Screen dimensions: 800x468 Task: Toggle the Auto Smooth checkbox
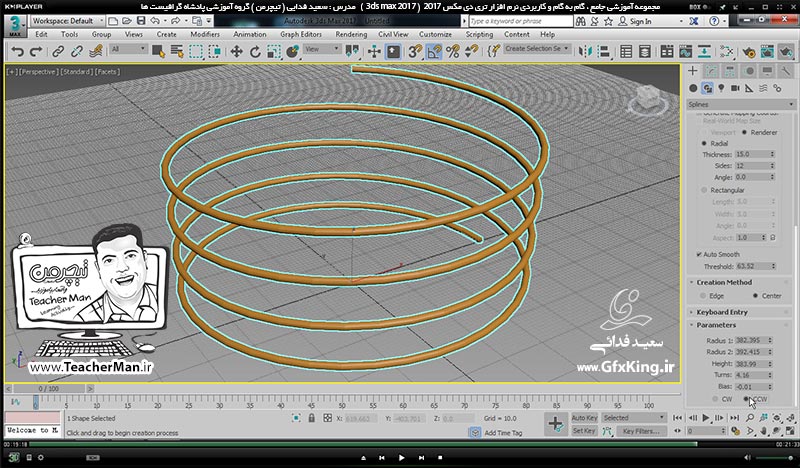(x=699, y=254)
